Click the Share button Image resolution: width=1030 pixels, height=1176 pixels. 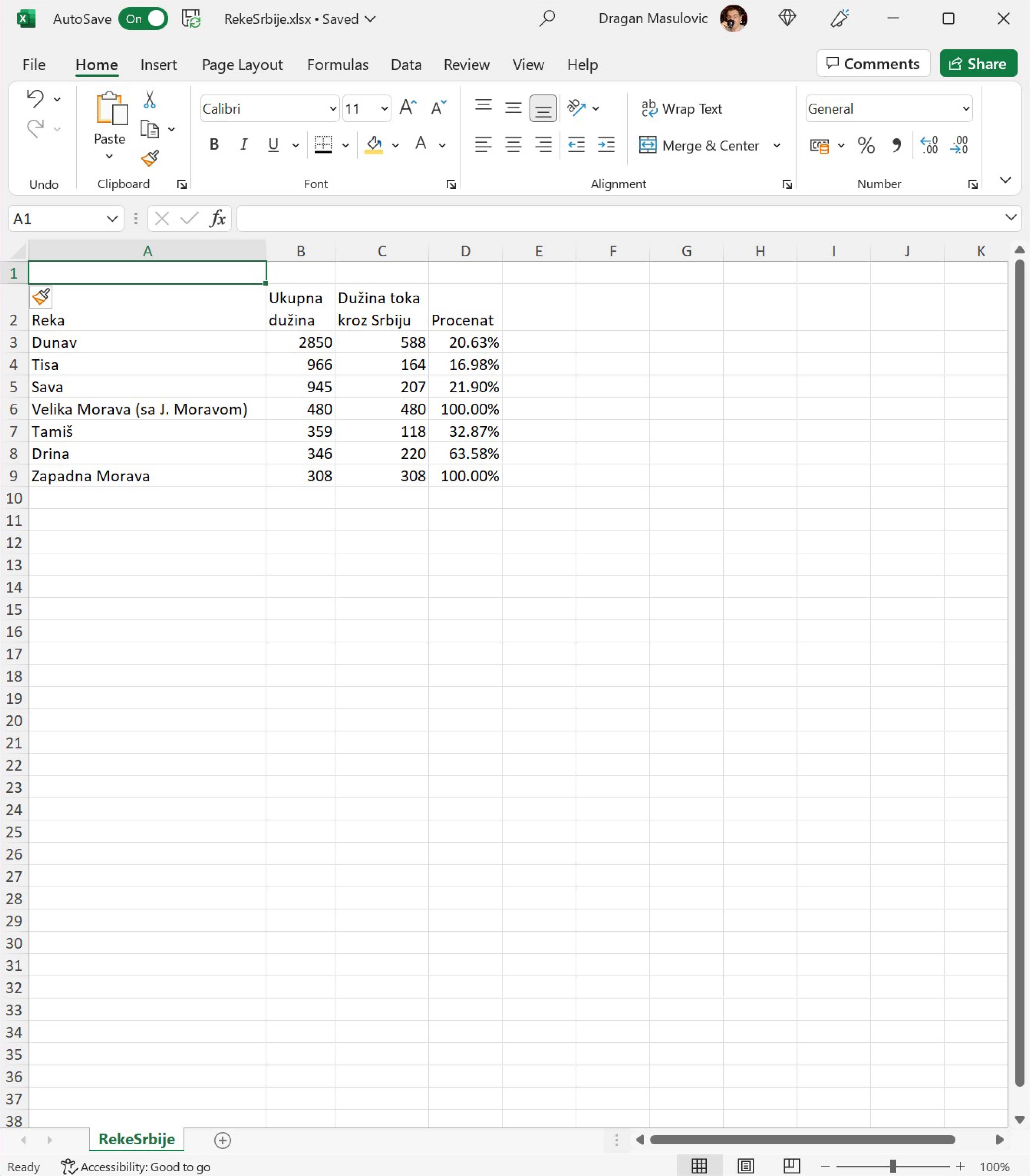978,64
